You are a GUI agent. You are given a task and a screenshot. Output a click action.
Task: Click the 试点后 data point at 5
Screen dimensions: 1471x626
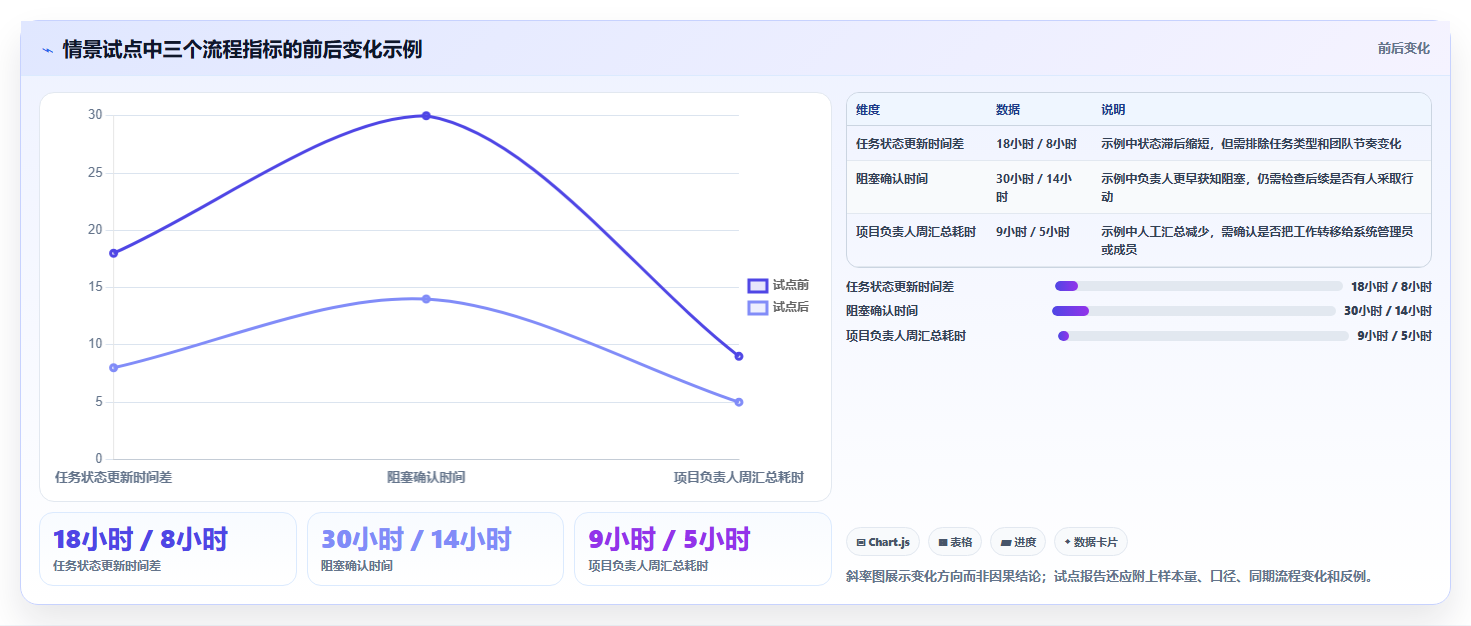(x=739, y=402)
